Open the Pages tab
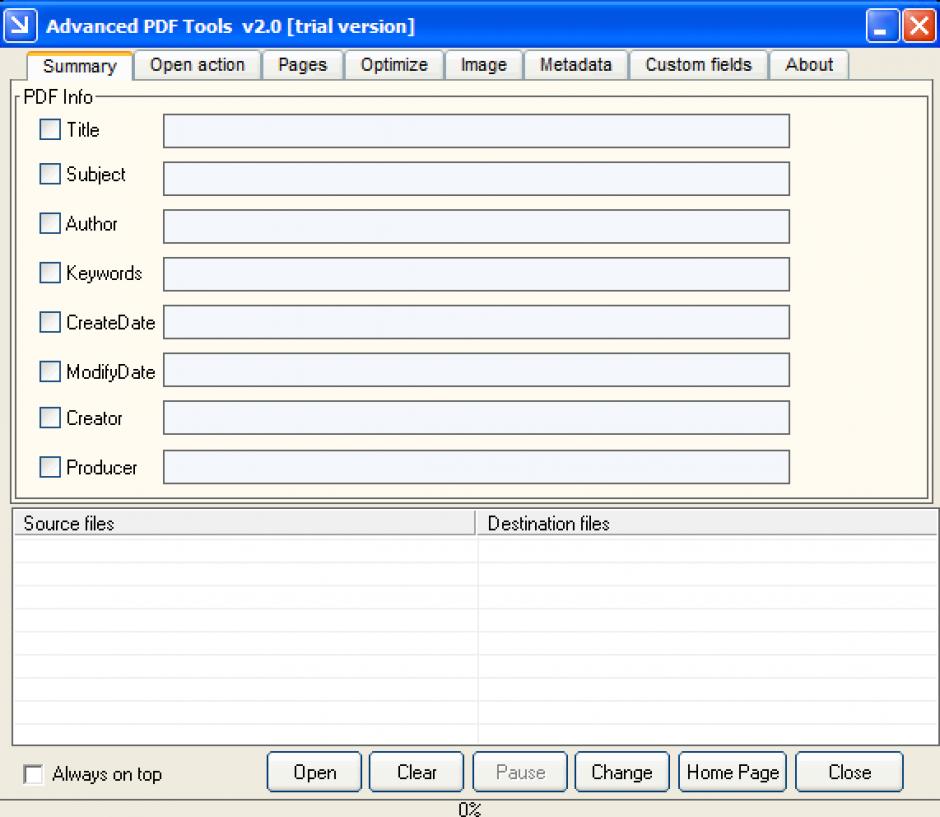 point(302,65)
